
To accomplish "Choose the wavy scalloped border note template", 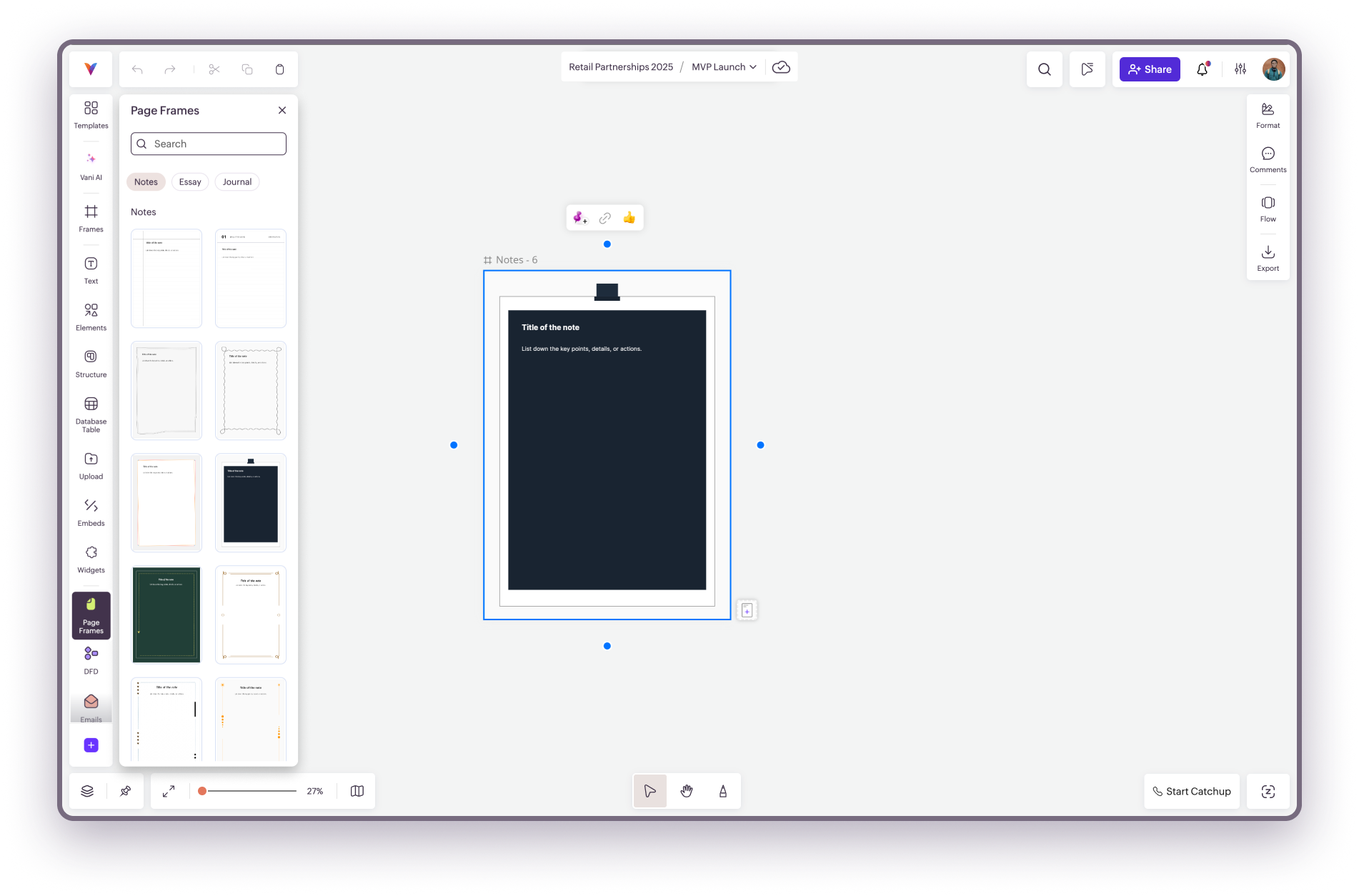I will (x=251, y=391).
